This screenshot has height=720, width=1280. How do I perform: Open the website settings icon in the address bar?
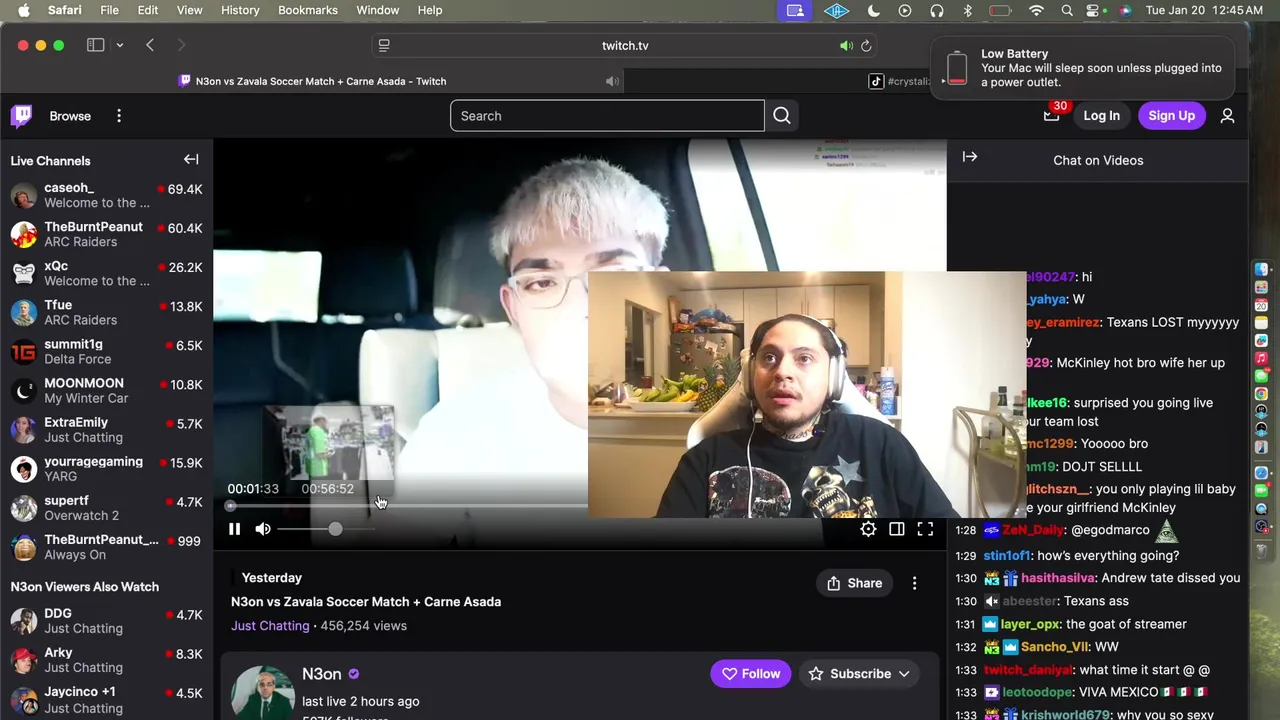click(x=384, y=46)
